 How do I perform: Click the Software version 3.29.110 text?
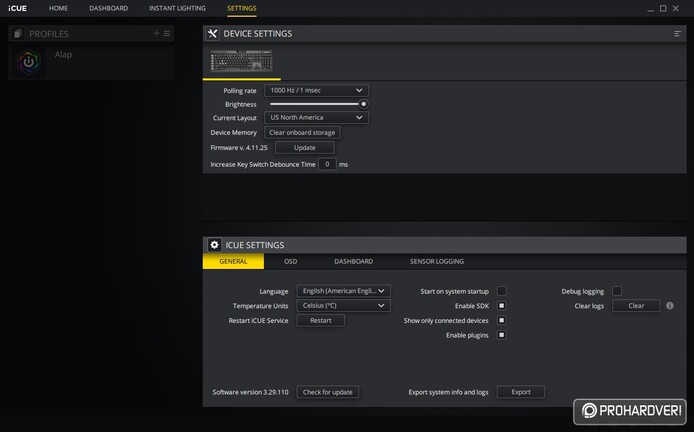[x=251, y=392]
